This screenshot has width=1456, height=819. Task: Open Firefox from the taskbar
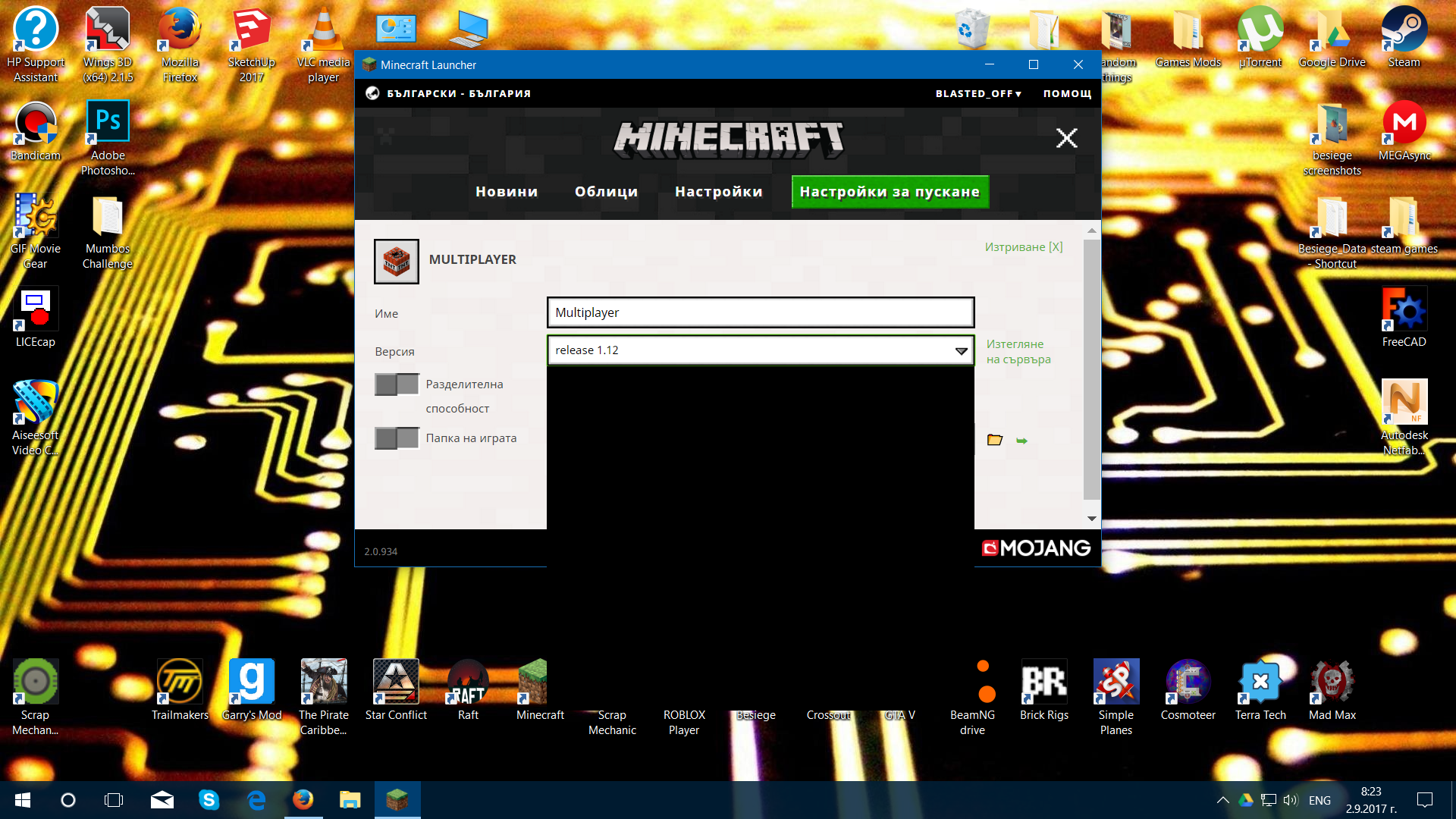303,799
